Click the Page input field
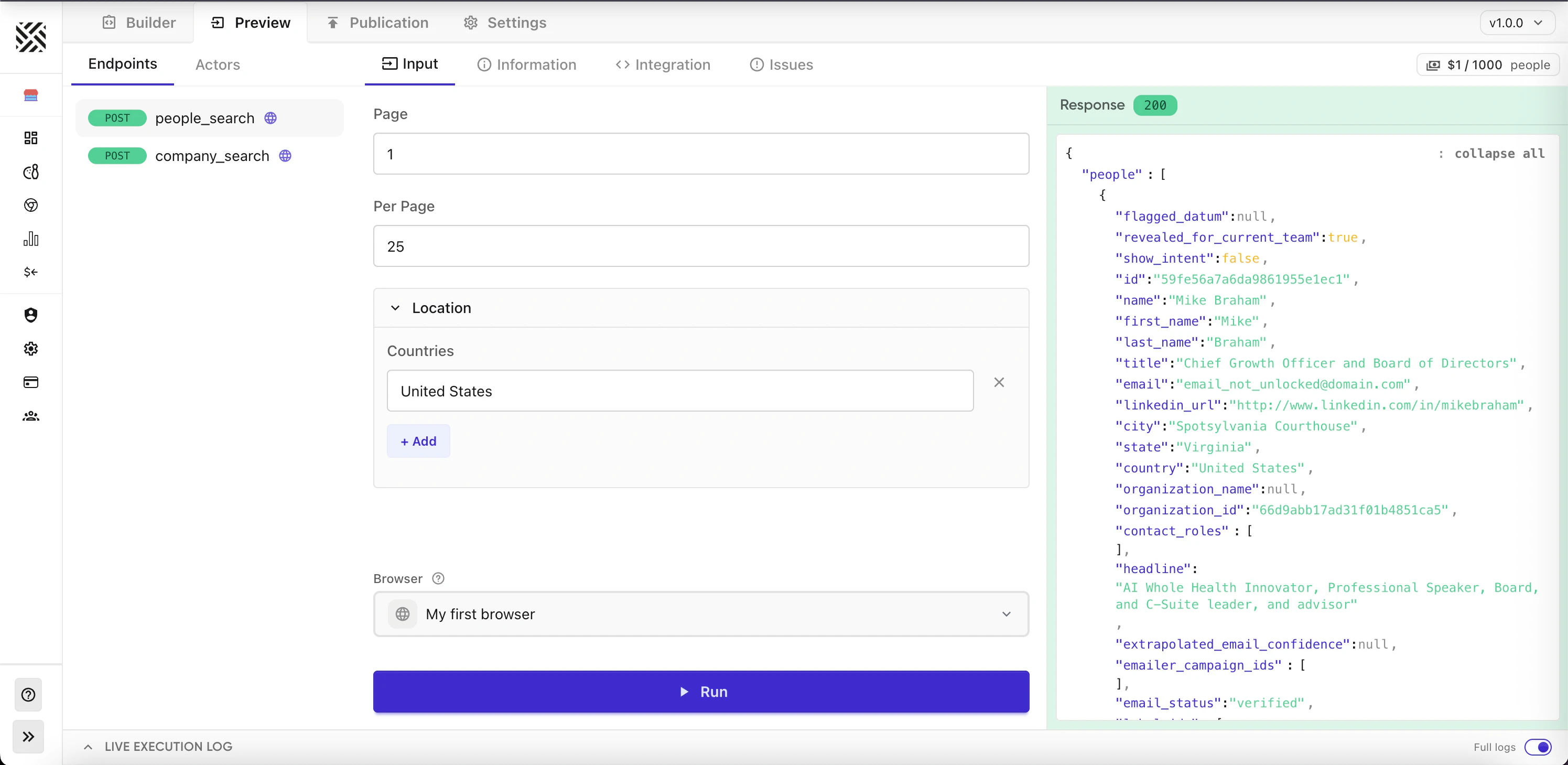This screenshot has height=765, width=1568. pyautogui.click(x=701, y=154)
